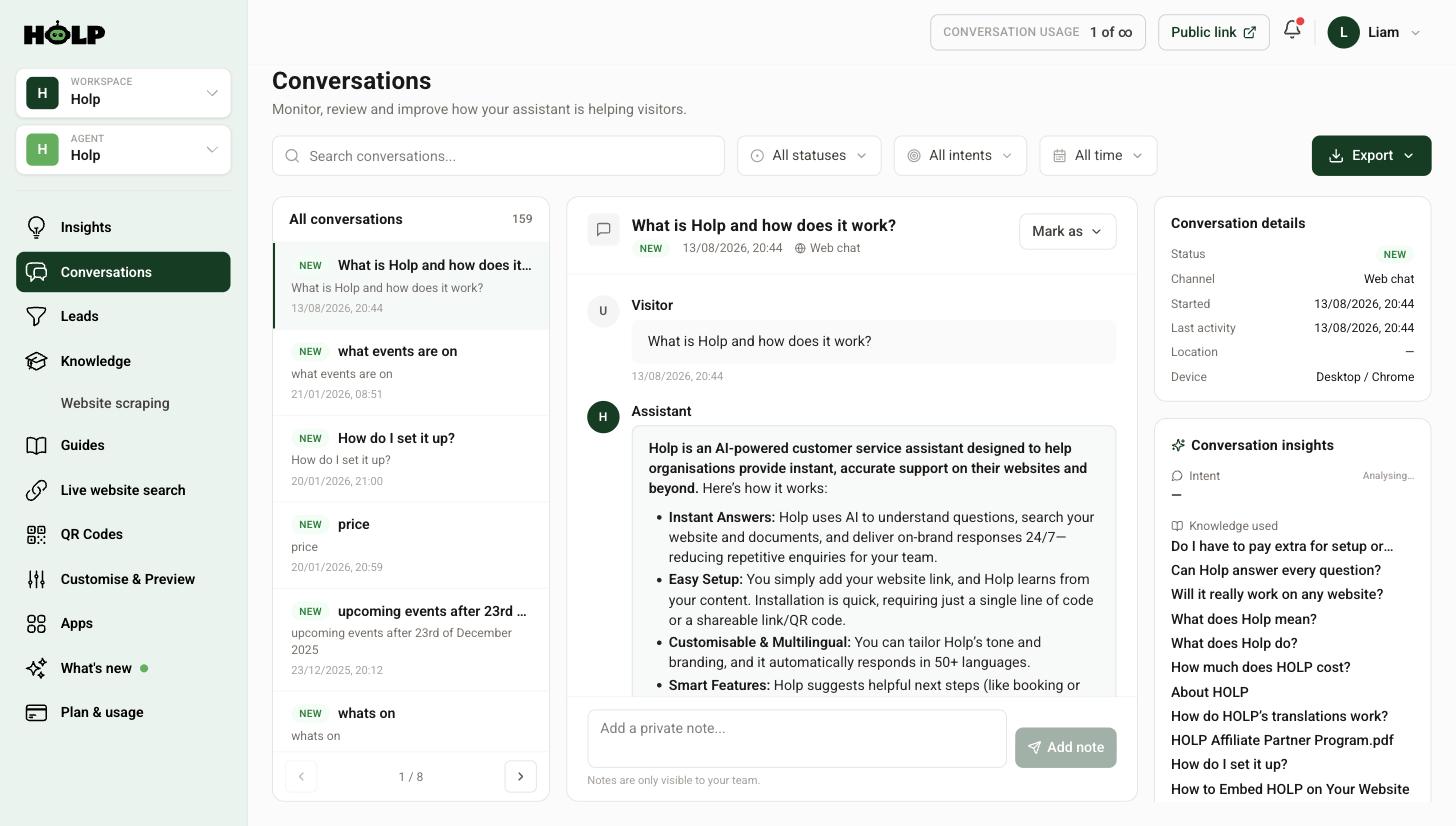
Task: Open the All intents filter
Action: pyautogui.click(x=960, y=156)
